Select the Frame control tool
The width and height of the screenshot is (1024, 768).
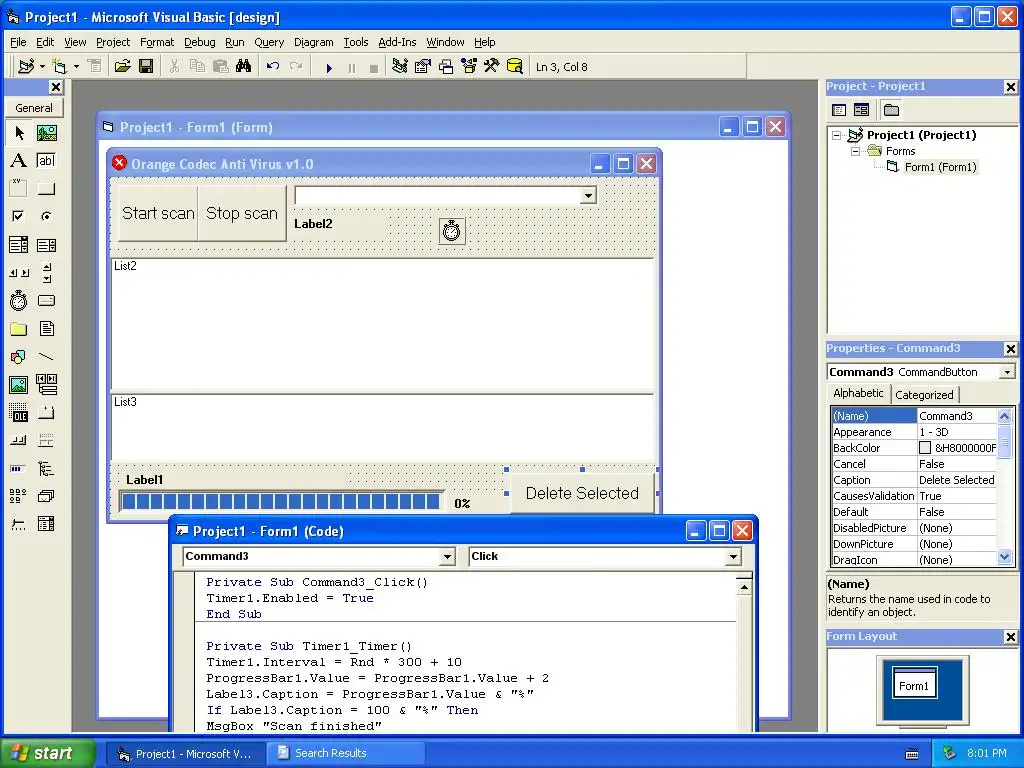[x=19, y=189]
